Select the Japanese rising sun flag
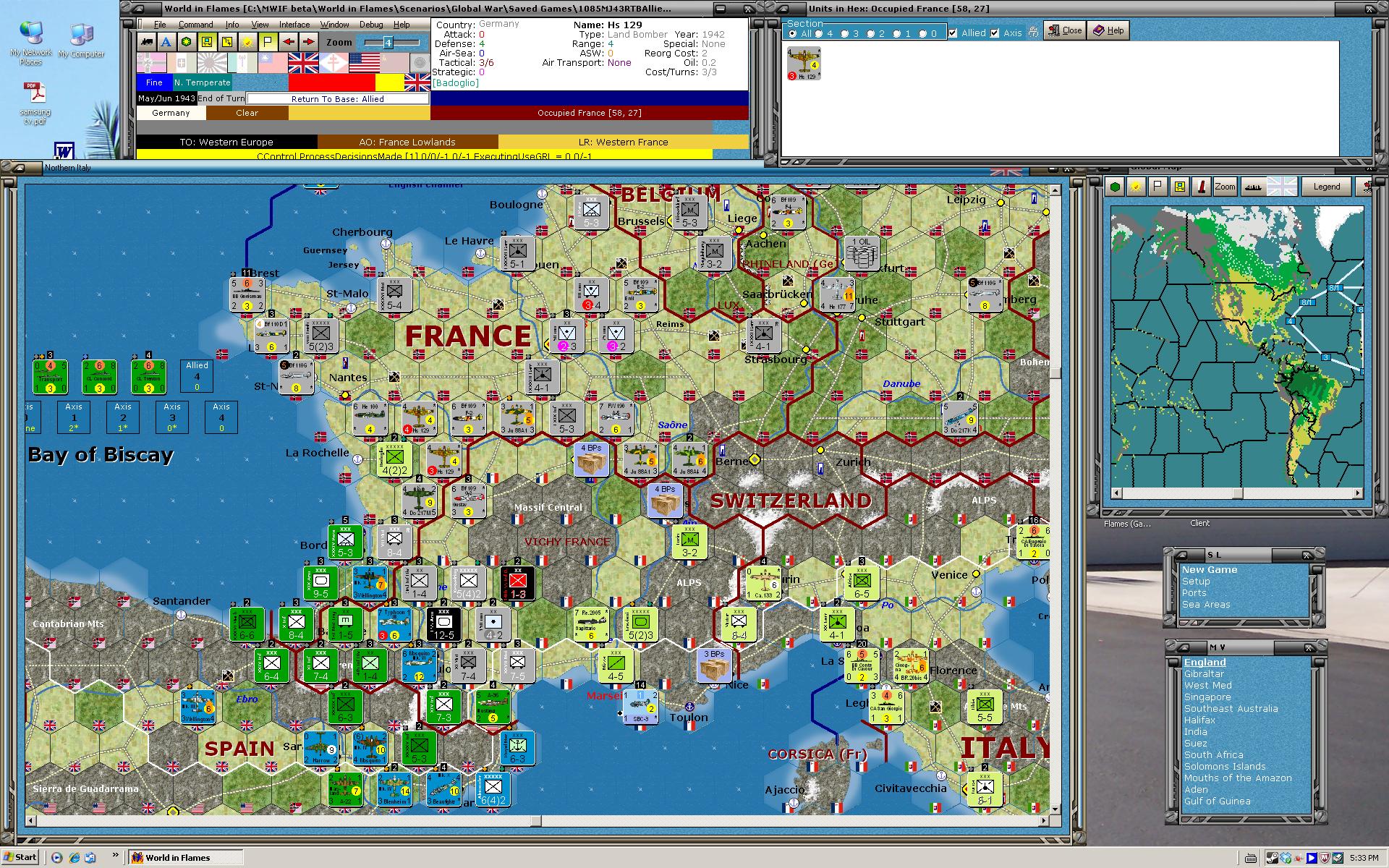1389x868 pixels. coord(212,63)
